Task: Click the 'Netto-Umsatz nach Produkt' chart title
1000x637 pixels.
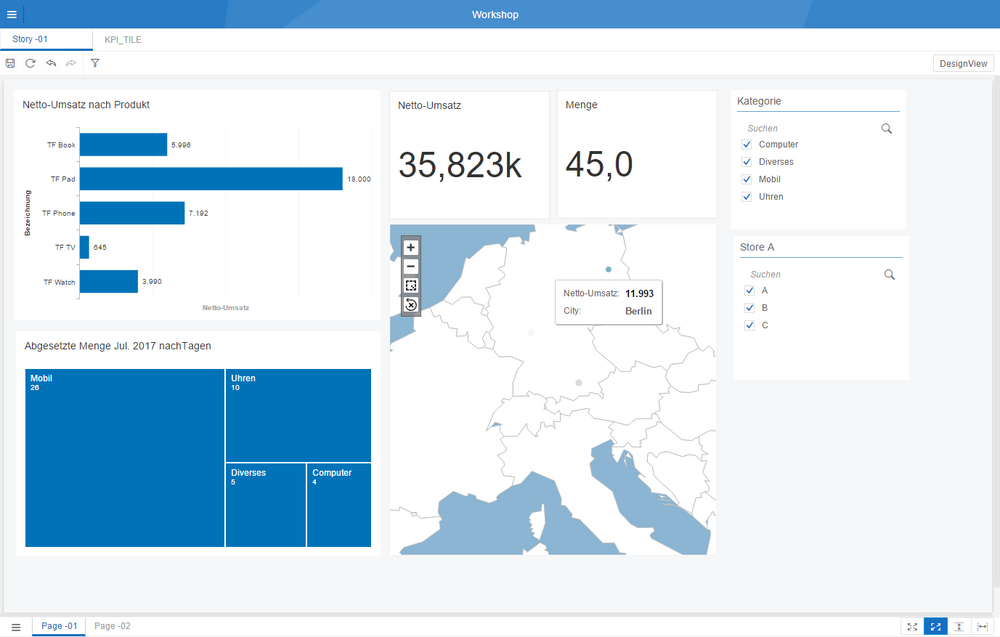Action: pos(86,105)
